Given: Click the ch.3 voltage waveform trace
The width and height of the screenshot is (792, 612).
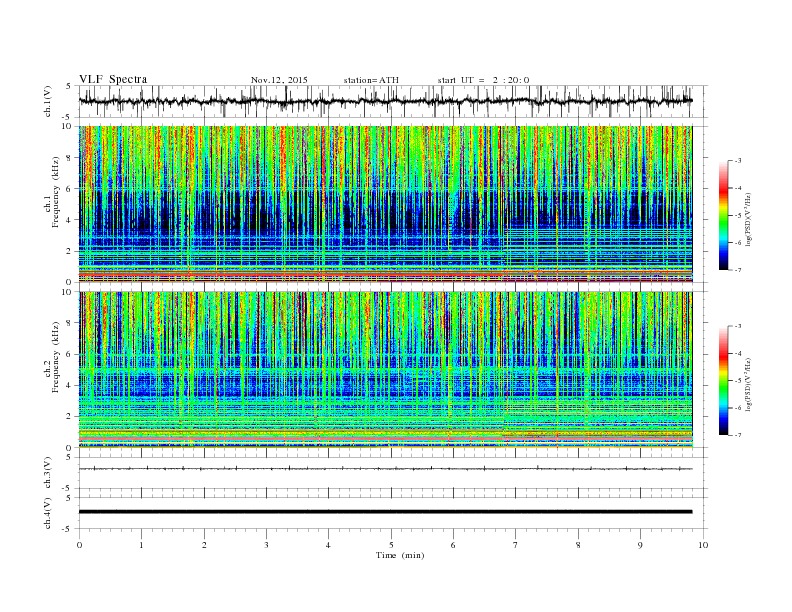Looking at the screenshot, I should (x=385, y=469).
